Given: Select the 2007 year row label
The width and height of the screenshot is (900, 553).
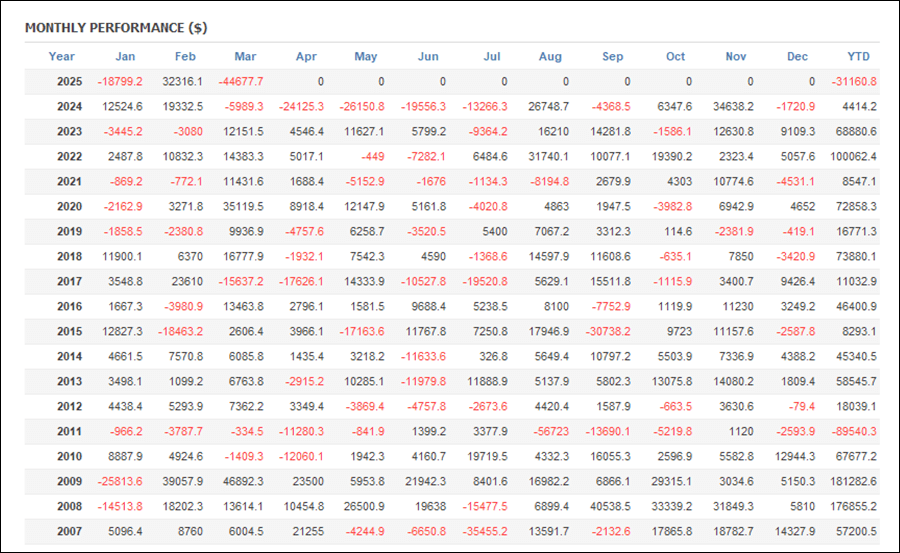Looking at the screenshot, I should (69, 531).
